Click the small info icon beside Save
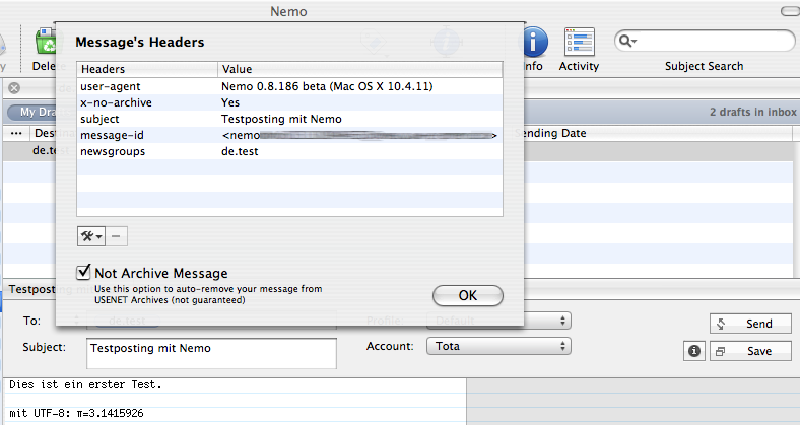The height and width of the screenshot is (425, 800). point(694,351)
